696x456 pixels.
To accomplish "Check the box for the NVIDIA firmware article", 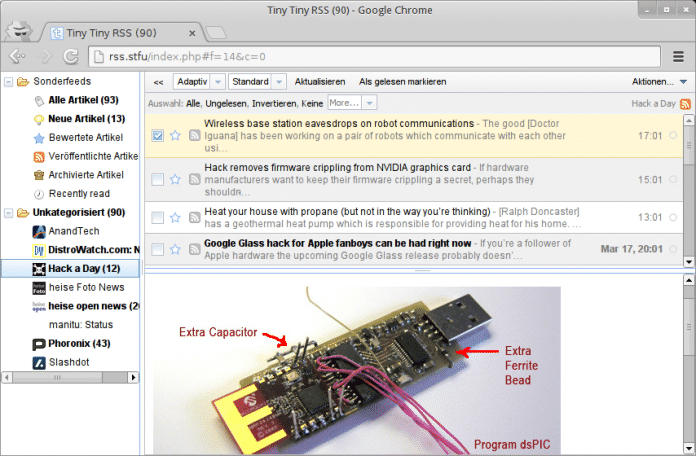I will point(157,179).
